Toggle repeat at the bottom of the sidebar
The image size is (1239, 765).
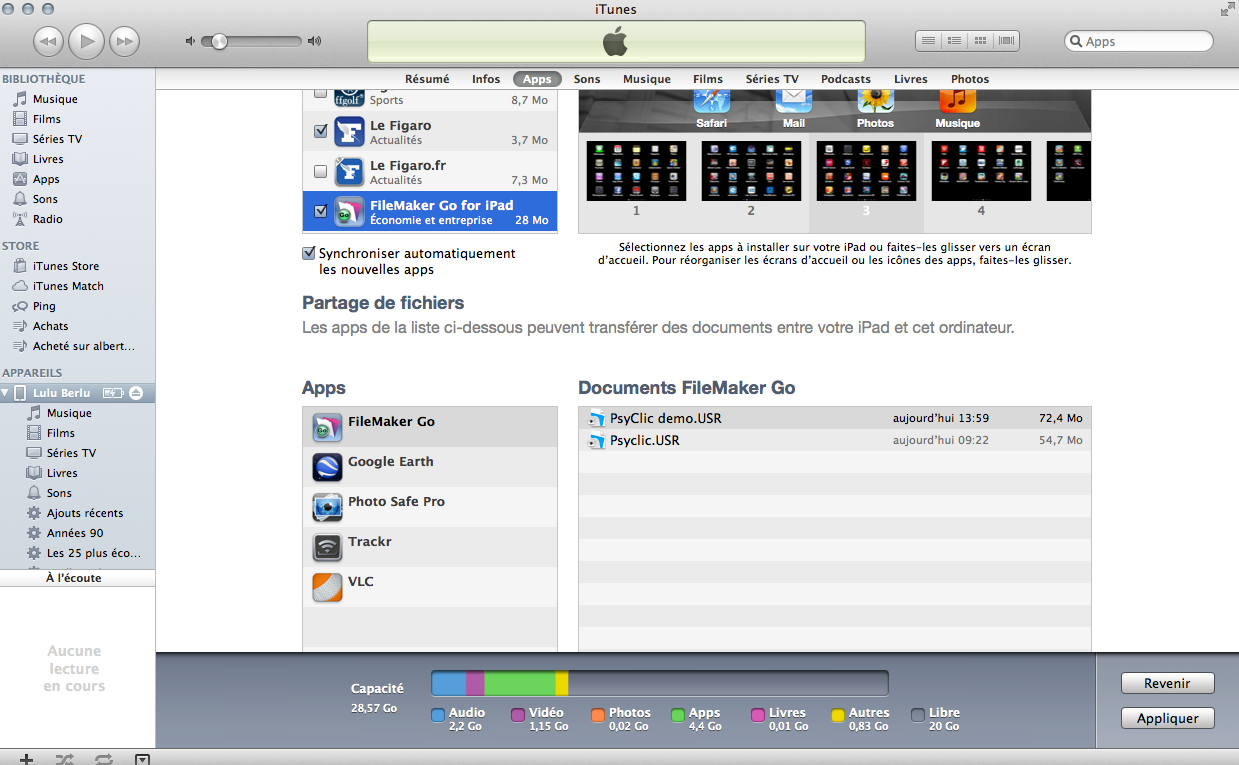[103, 759]
